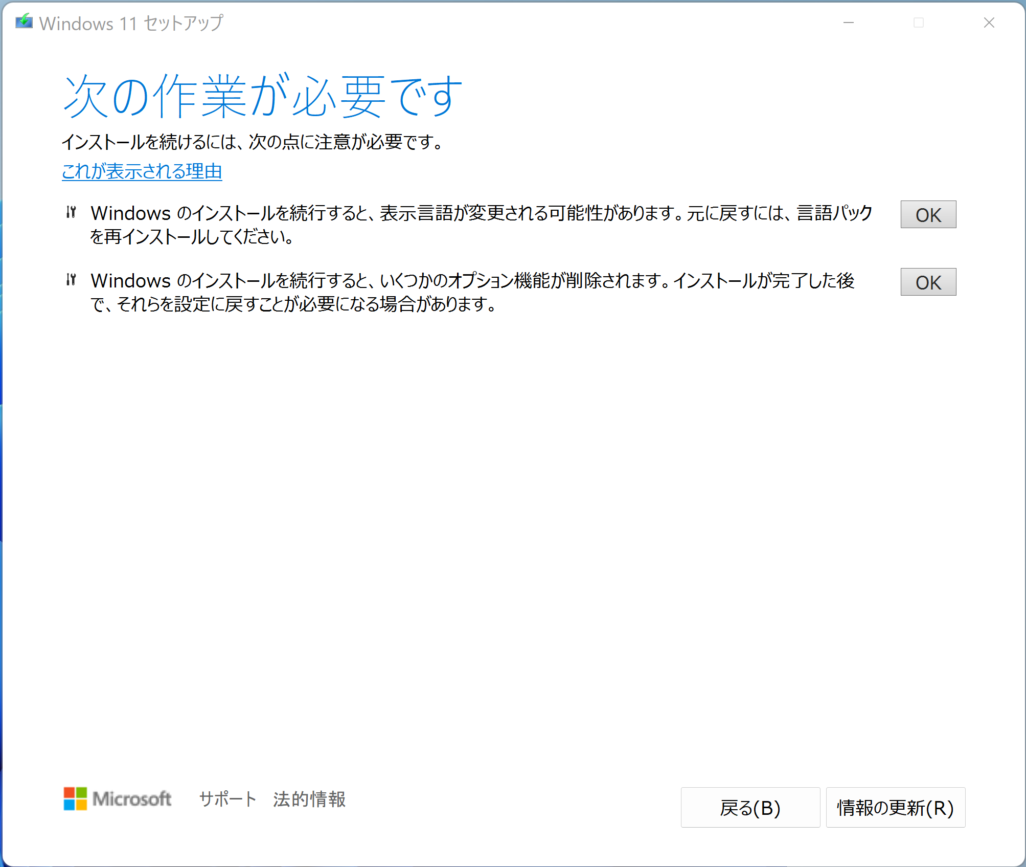Click the warning icon beside the optional features notice
The image size is (1026, 867).
click(x=71, y=279)
